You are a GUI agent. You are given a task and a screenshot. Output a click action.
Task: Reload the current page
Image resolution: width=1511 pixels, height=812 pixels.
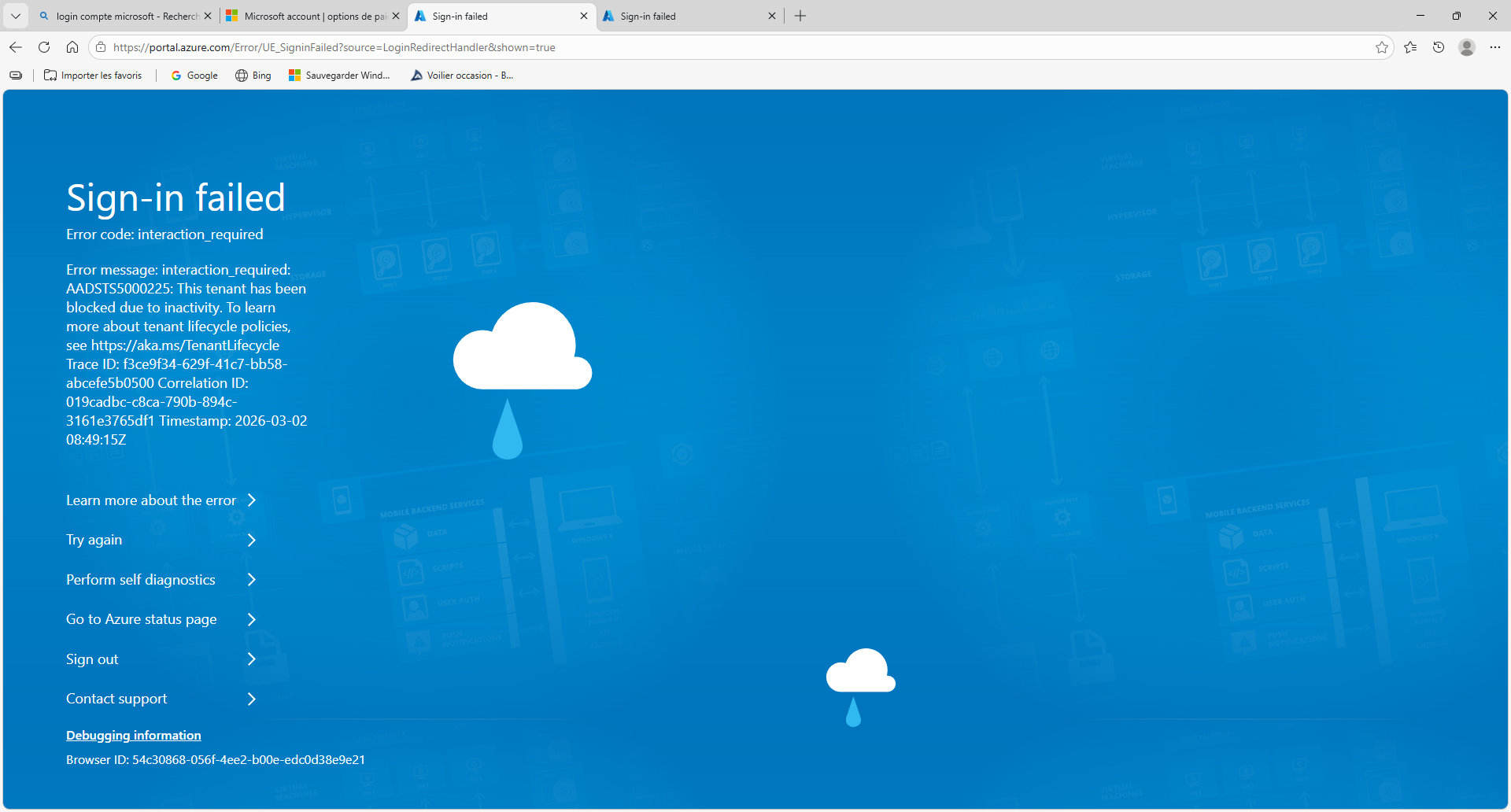[44, 47]
